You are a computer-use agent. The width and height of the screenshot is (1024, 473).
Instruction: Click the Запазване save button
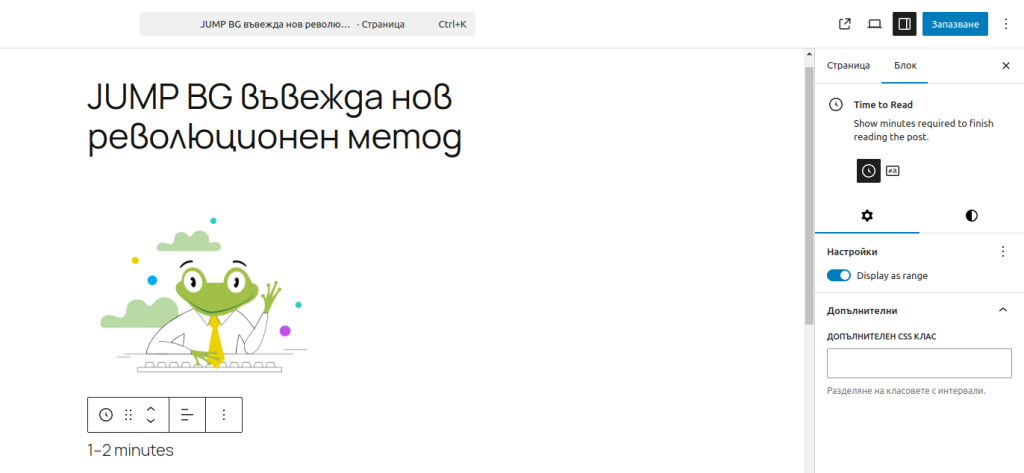(954, 24)
